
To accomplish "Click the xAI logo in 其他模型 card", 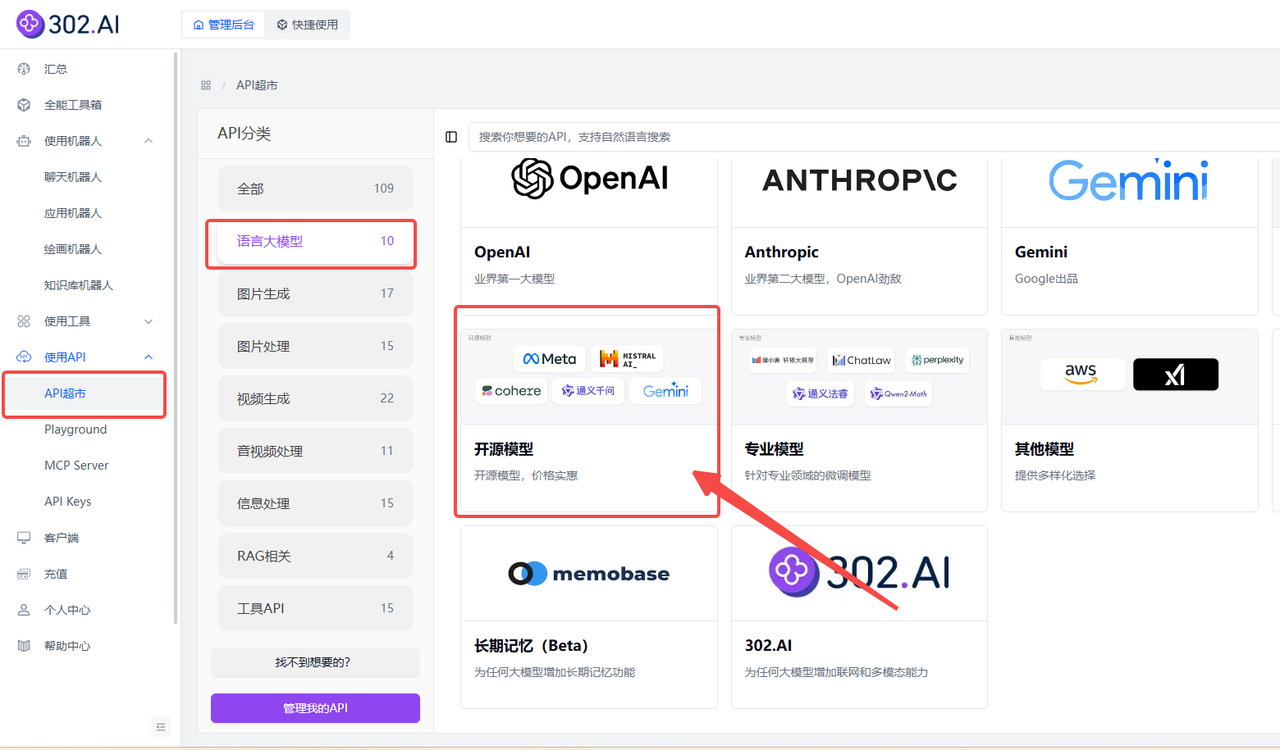I will (x=1176, y=374).
